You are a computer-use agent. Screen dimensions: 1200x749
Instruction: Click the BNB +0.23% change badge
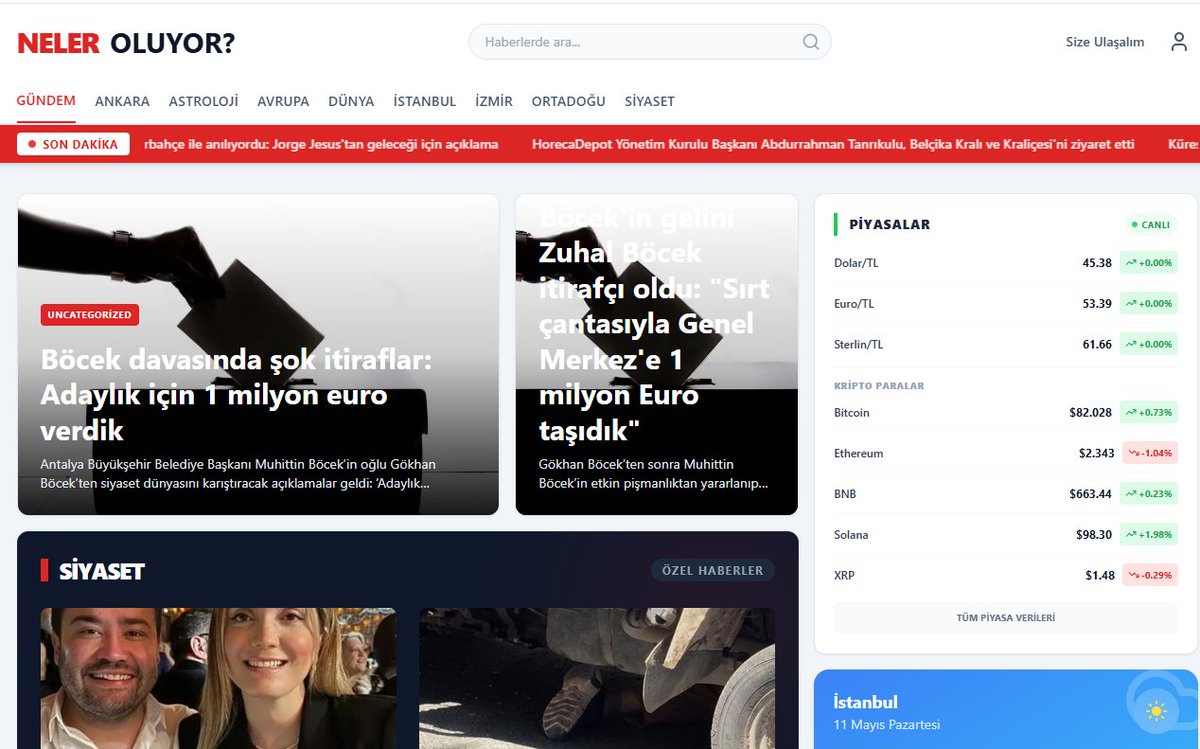coord(1148,494)
